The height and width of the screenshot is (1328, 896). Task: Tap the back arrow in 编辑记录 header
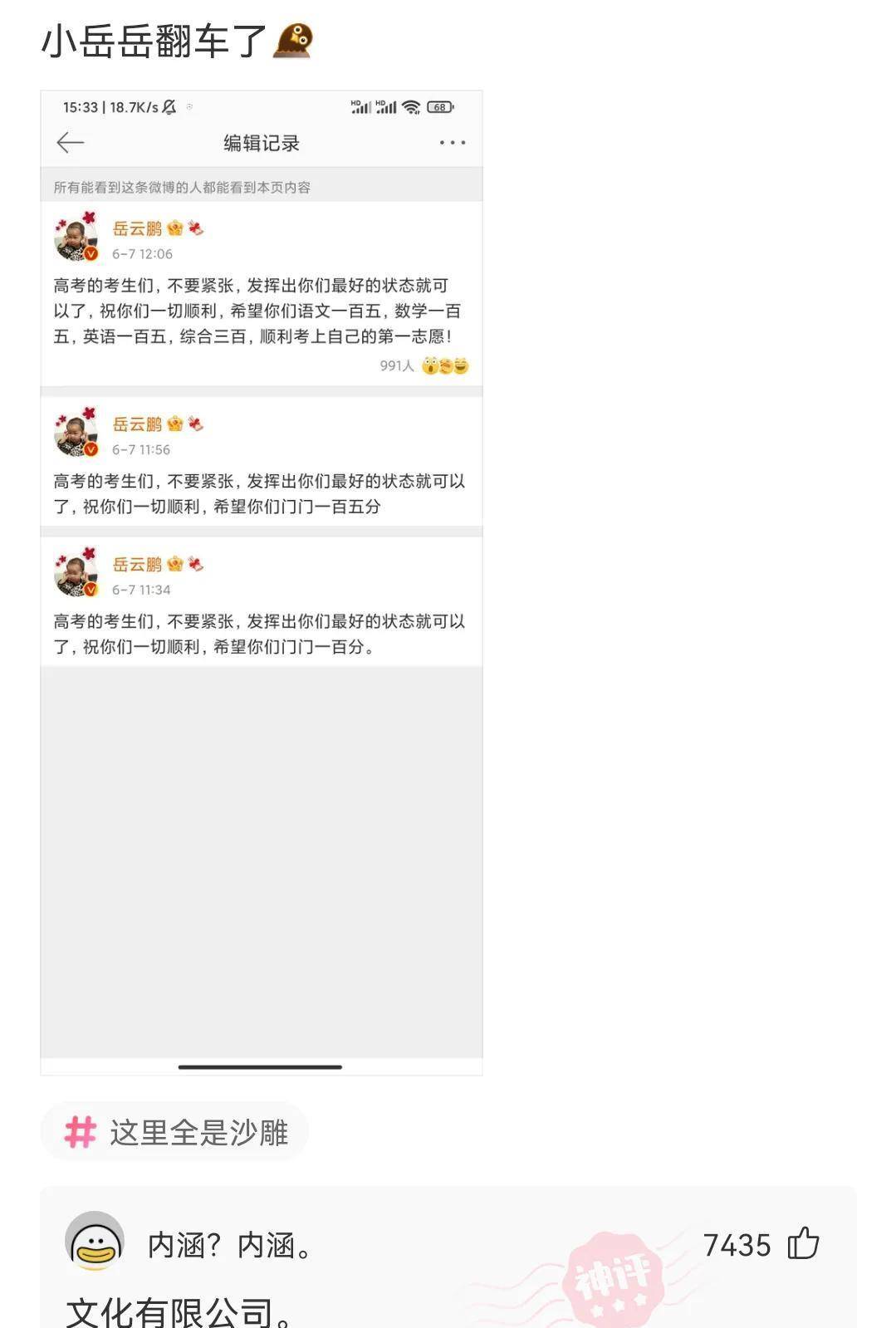click(x=71, y=143)
